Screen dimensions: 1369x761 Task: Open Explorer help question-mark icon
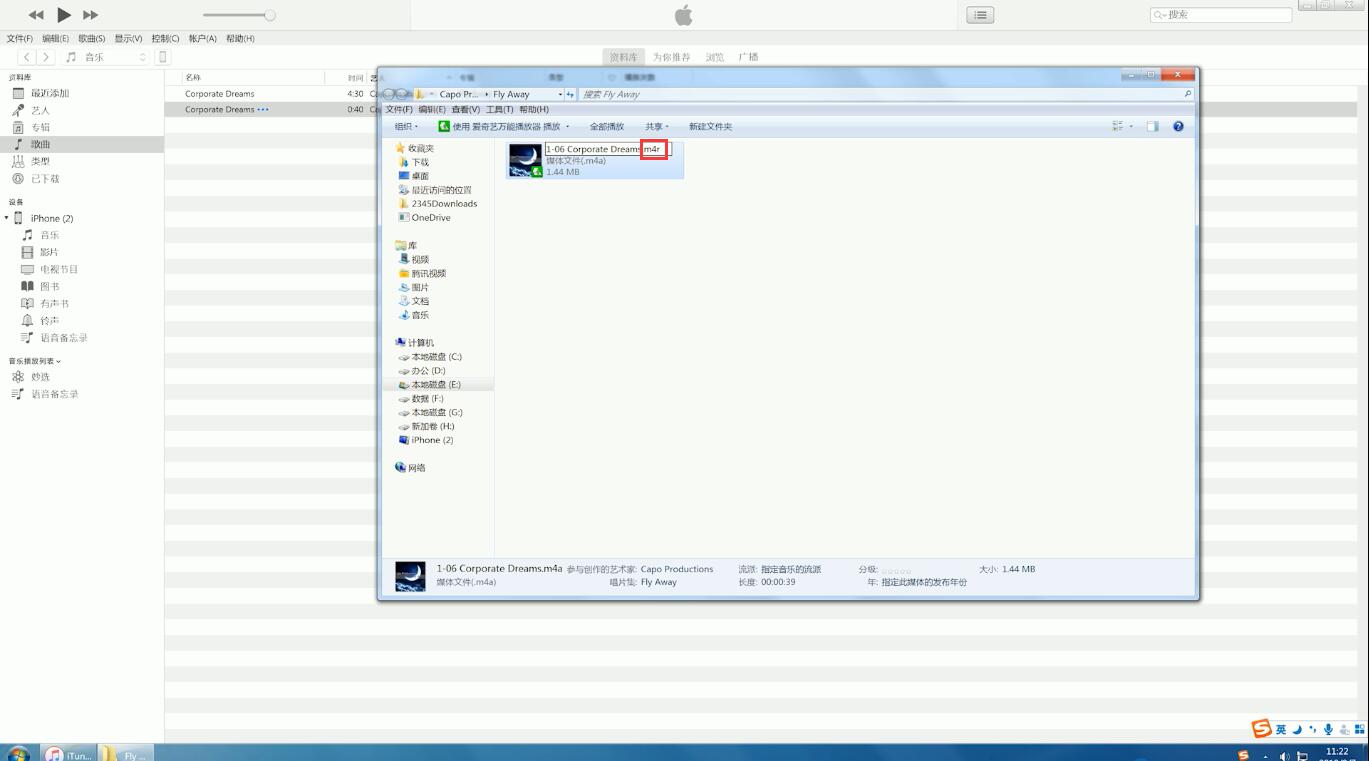(x=1178, y=126)
